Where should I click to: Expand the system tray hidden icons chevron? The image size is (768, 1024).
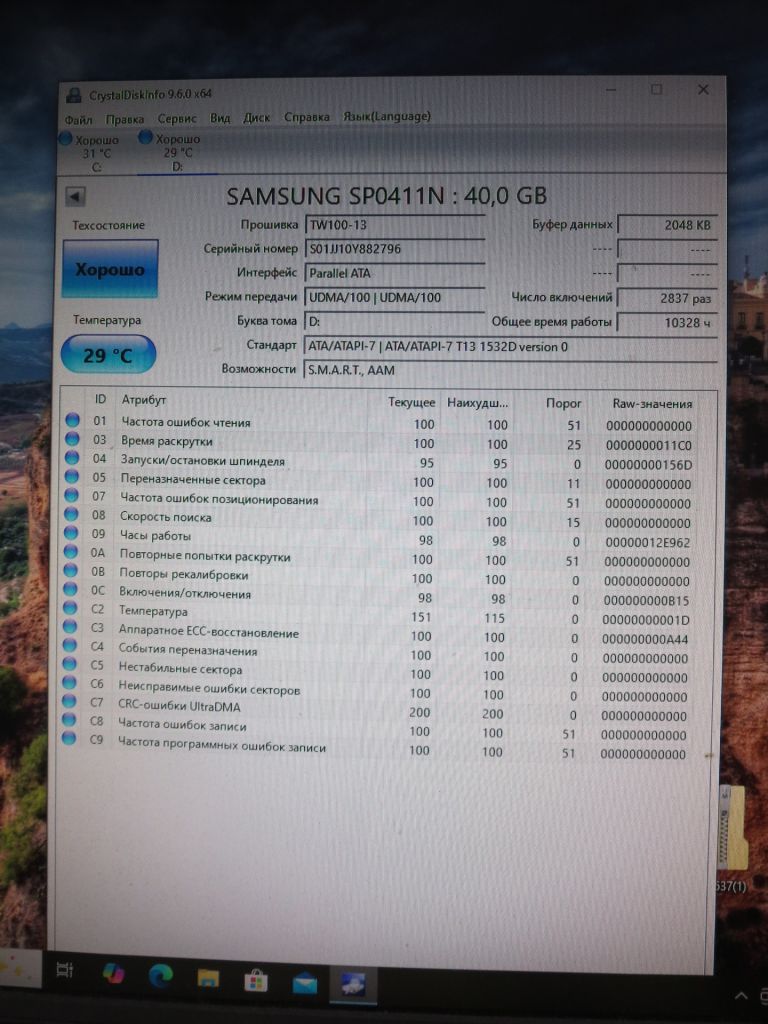pyautogui.click(x=742, y=995)
